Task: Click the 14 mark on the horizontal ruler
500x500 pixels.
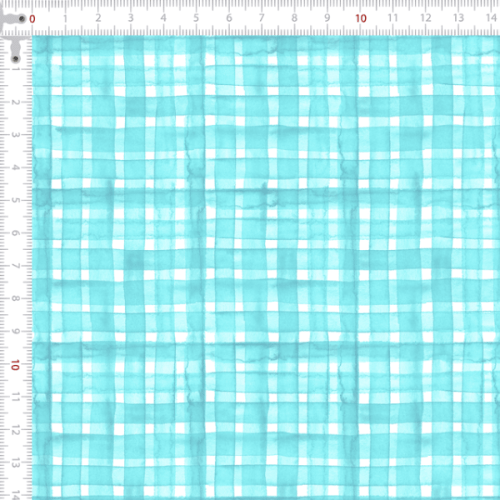Action: [491, 18]
